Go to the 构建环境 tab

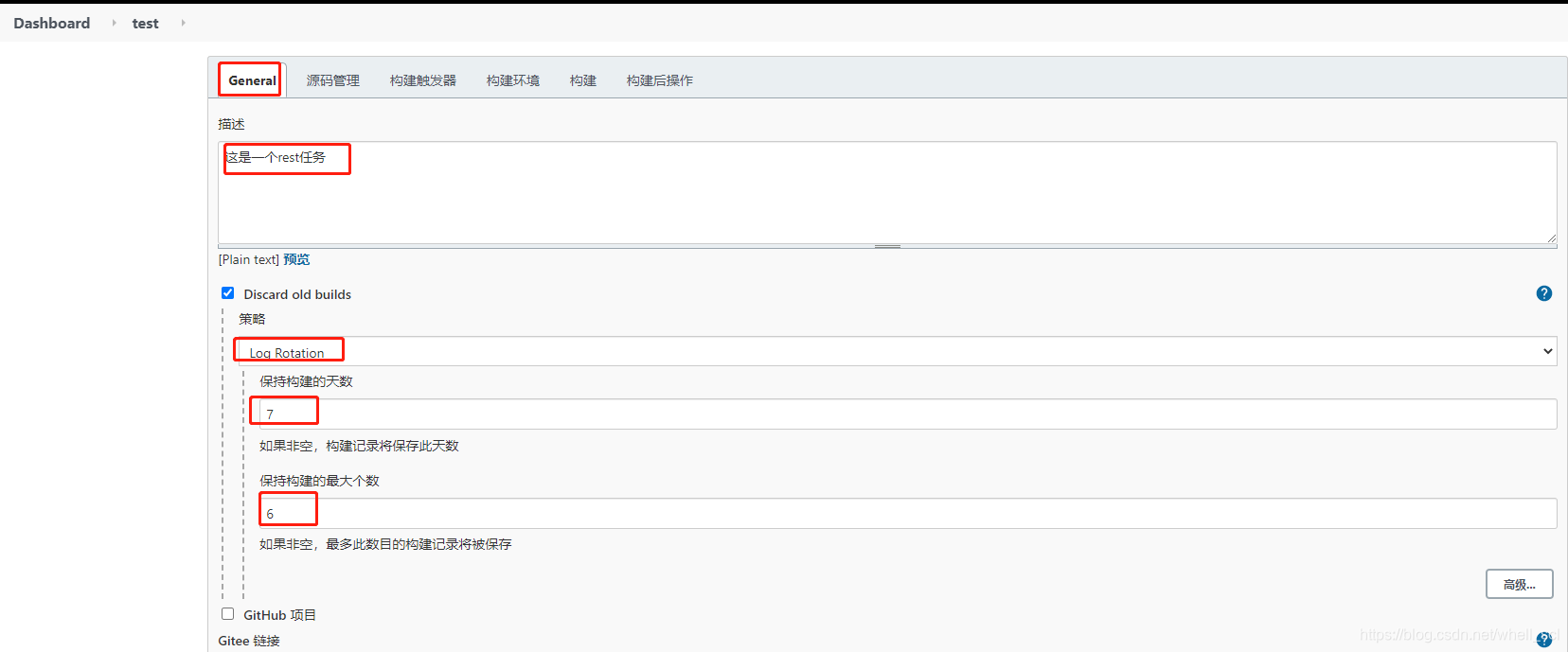513,80
